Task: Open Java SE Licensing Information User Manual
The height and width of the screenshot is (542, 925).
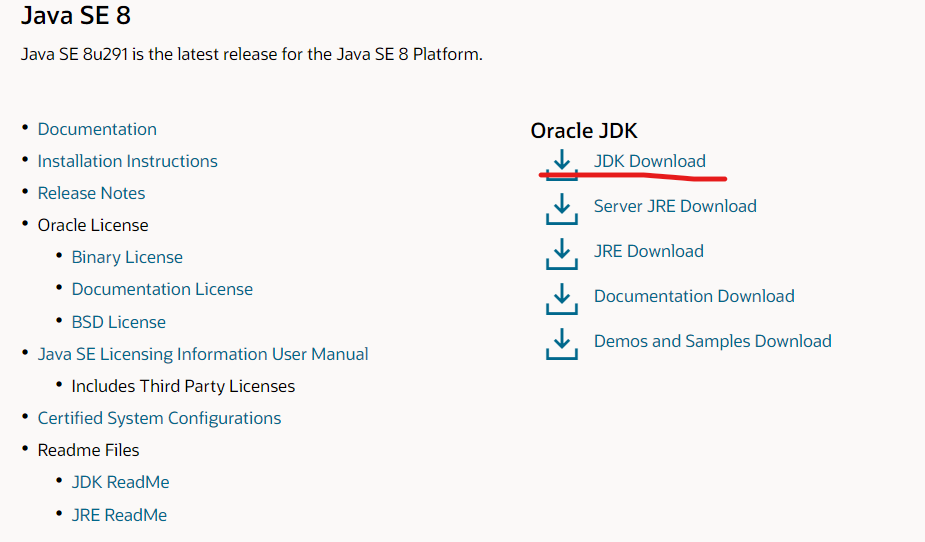Action: (203, 354)
